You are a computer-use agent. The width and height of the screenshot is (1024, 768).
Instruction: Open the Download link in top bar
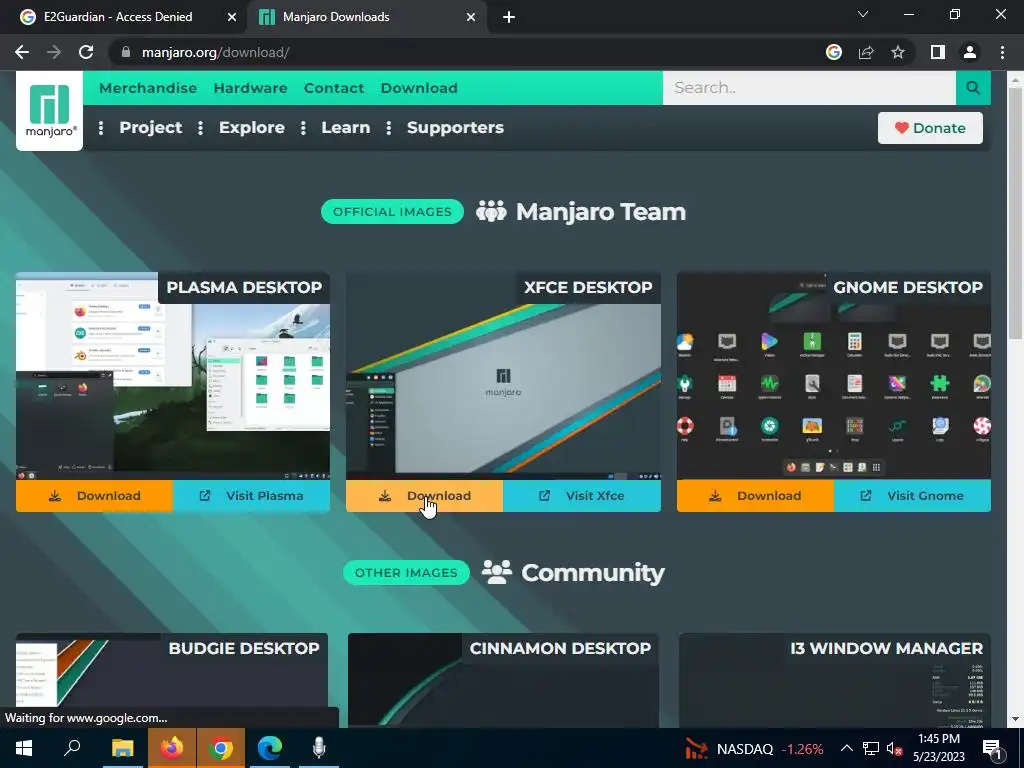[x=419, y=88]
